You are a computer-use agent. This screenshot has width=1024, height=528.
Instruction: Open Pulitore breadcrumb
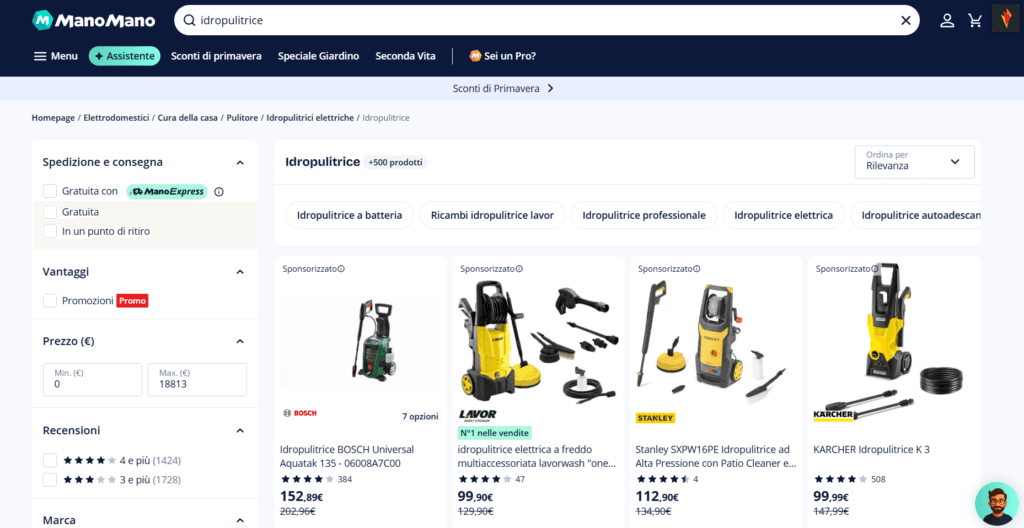242,118
